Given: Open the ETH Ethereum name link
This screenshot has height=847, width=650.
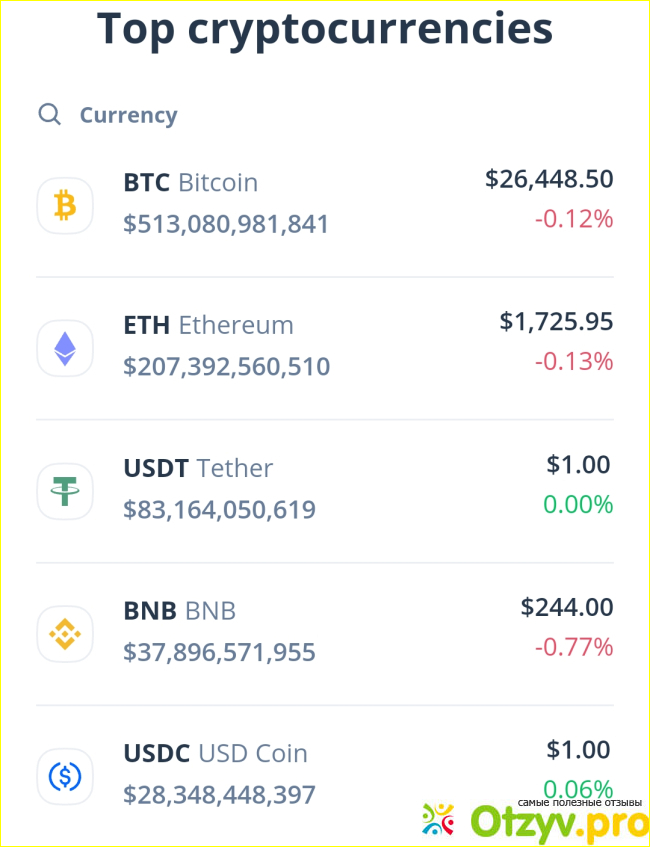Looking at the screenshot, I should tap(208, 325).
